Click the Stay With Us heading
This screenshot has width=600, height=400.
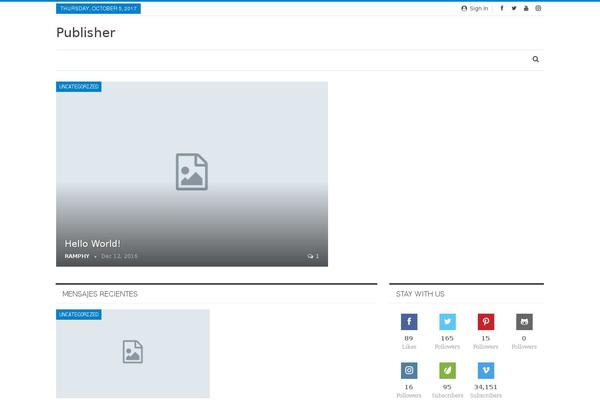click(420, 294)
